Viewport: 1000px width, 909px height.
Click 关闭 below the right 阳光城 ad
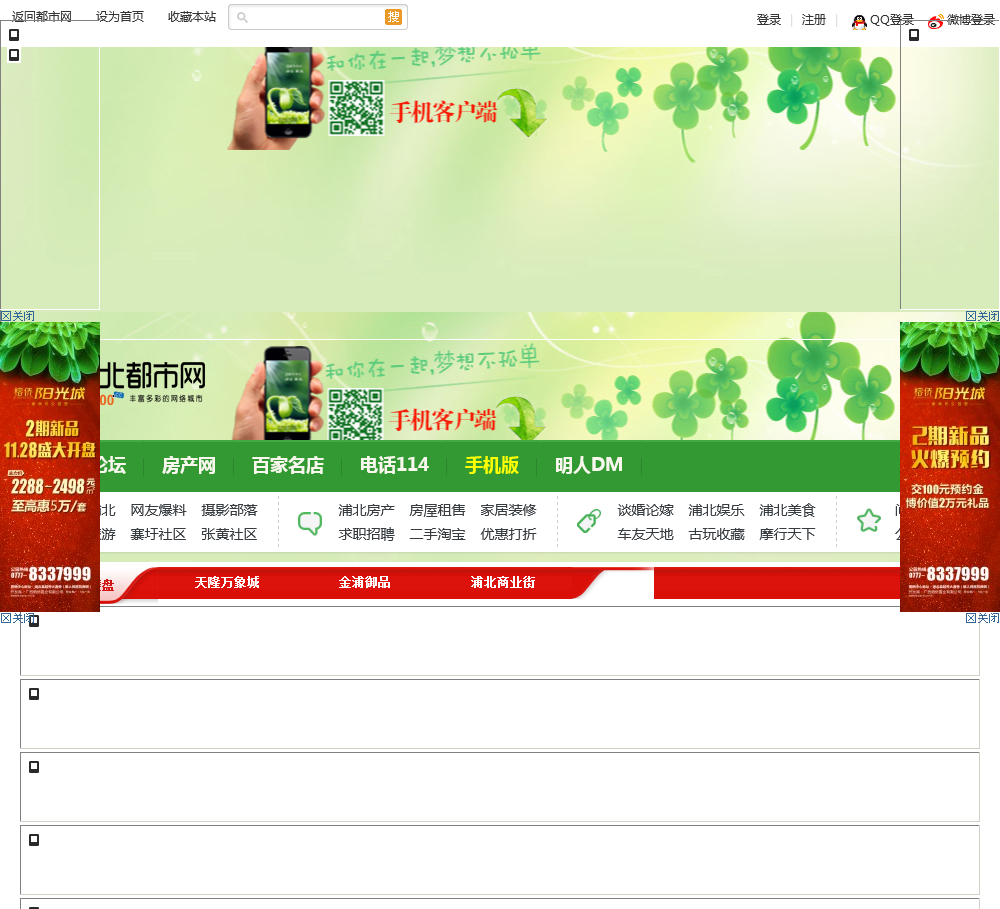(982, 617)
